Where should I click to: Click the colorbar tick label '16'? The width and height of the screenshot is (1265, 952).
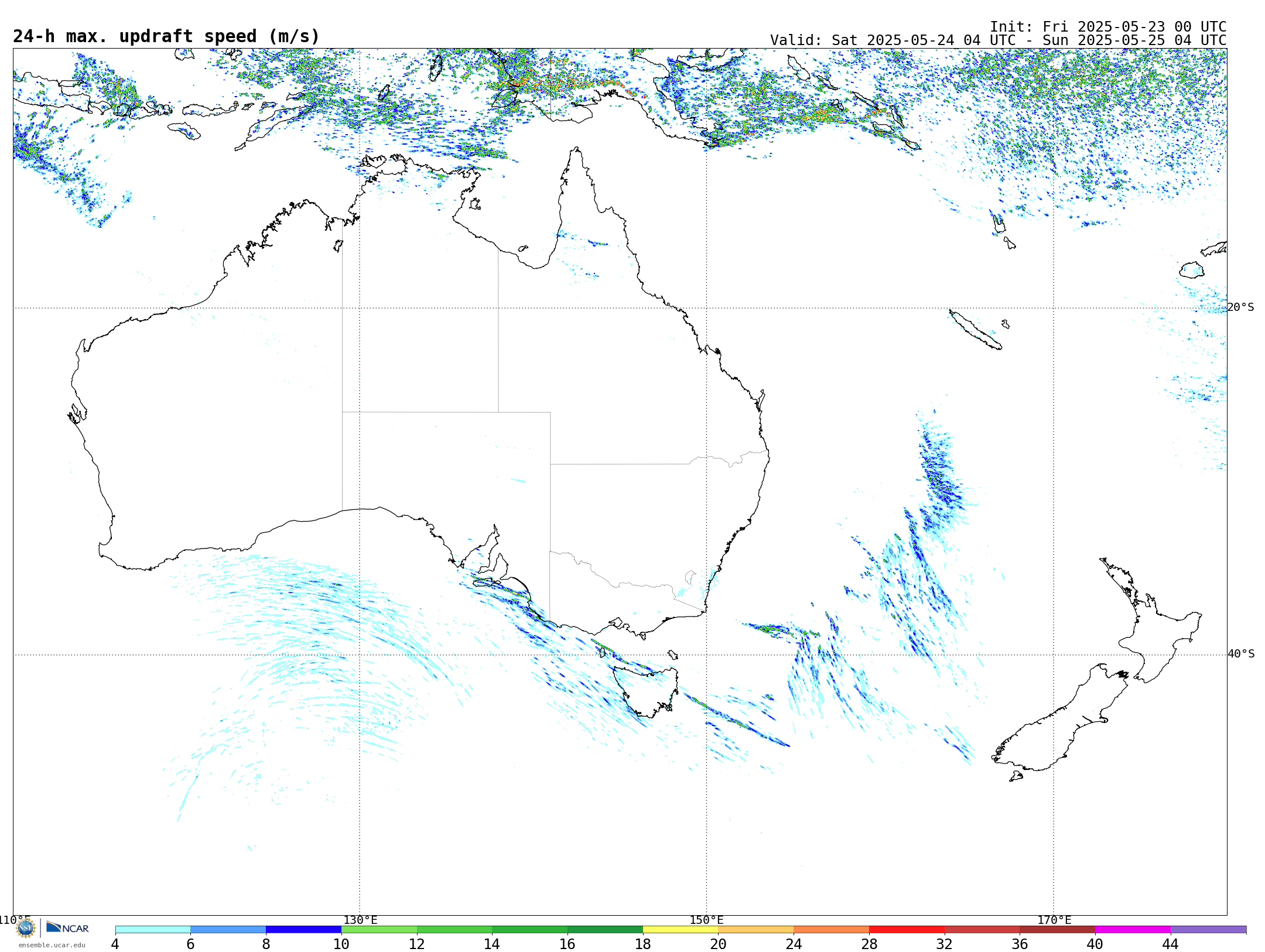click(567, 944)
